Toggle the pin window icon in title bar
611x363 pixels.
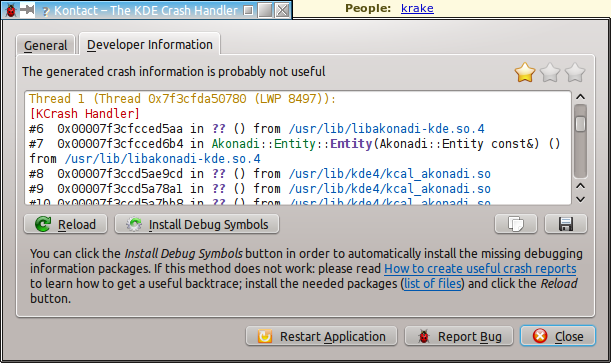(x=27, y=10)
